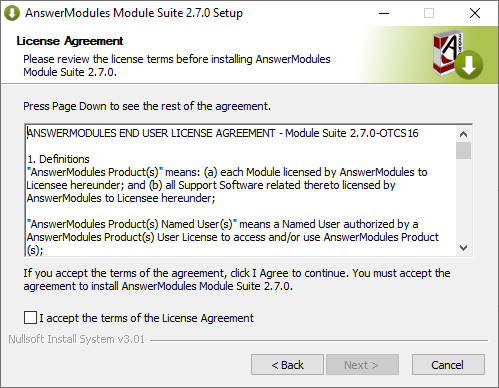
Task: Click the "Nullsoft Install System v3.01" label
Action: click(77, 339)
